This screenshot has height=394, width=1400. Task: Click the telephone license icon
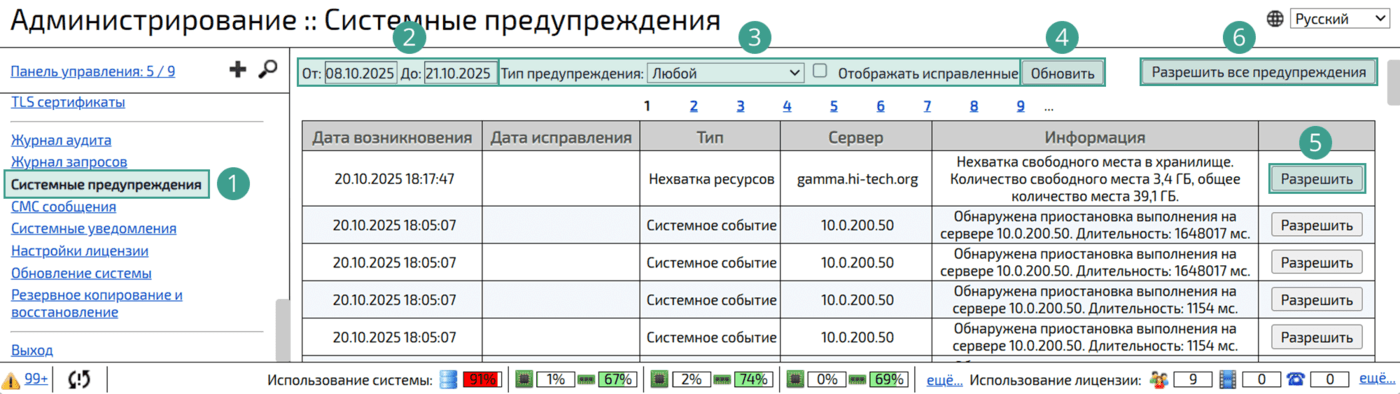[x=1296, y=379]
